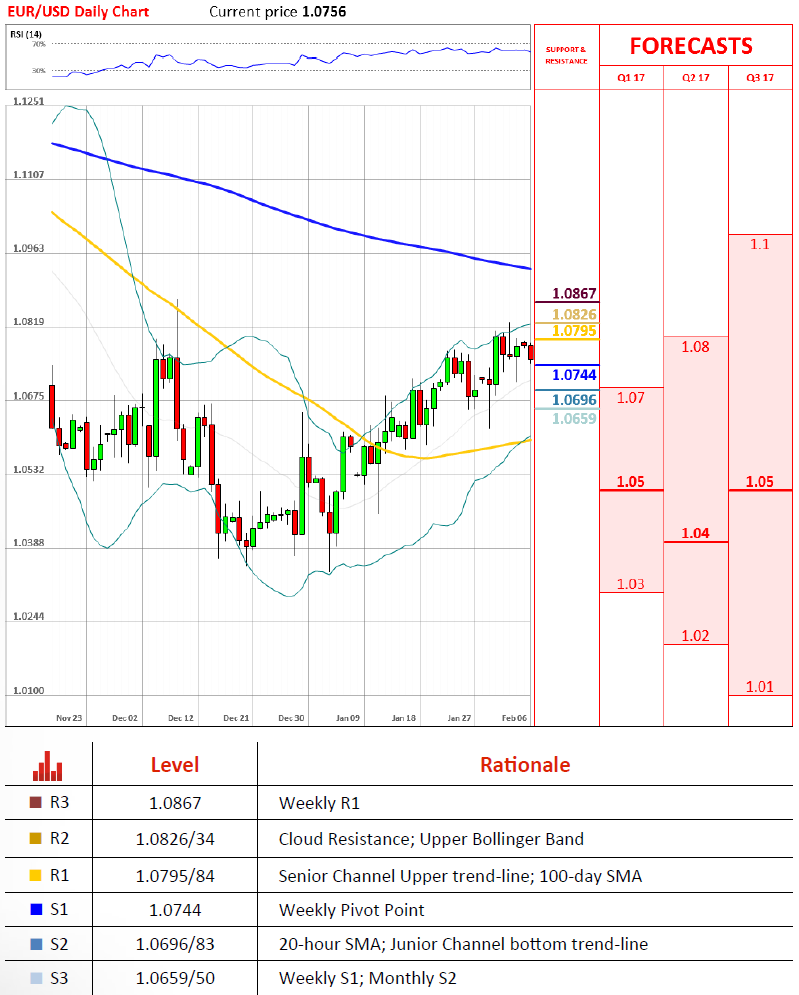Click the 1.0819 price axis label
The image size is (799, 995).
point(29,322)
